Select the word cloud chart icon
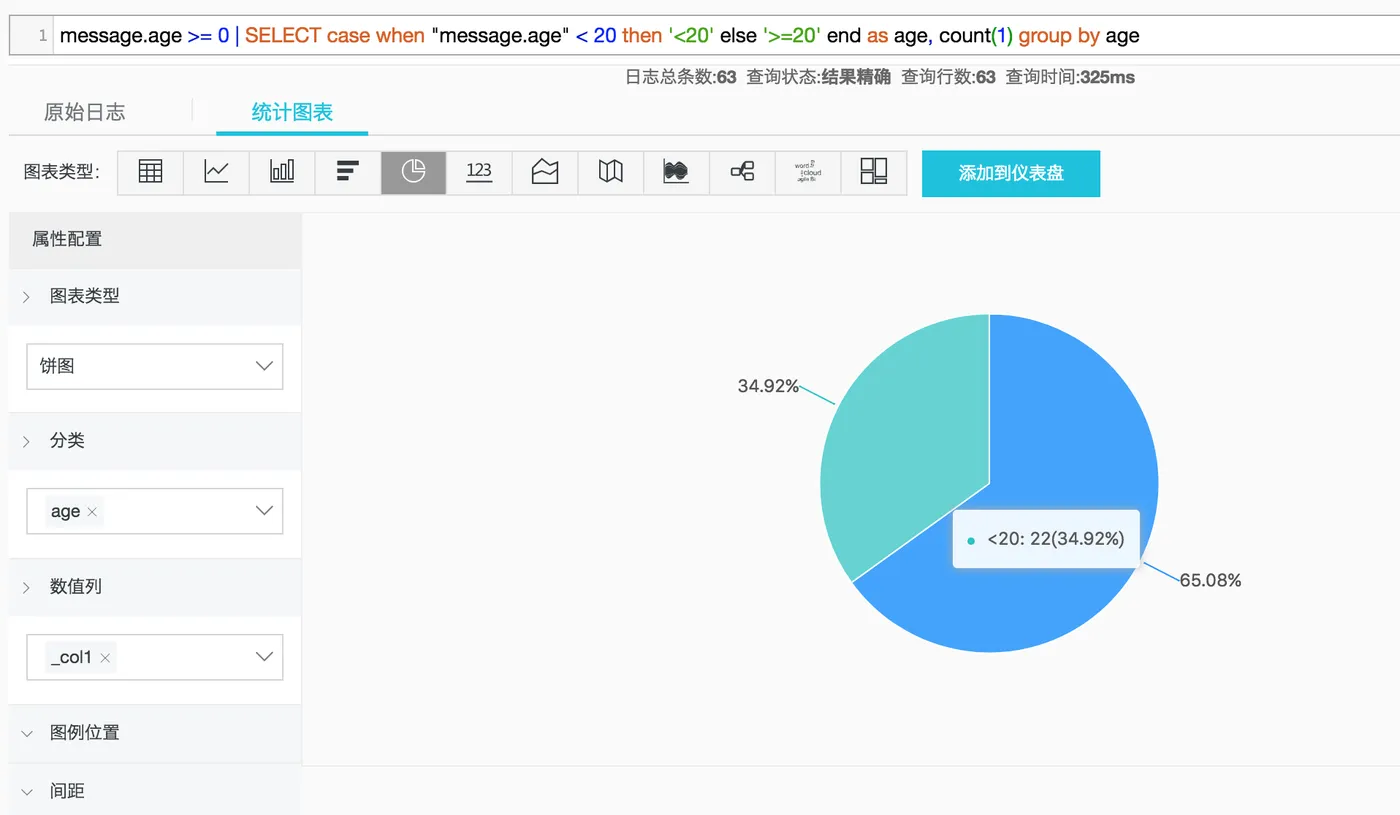1400x815 pixels. click(x=808, y=172)
